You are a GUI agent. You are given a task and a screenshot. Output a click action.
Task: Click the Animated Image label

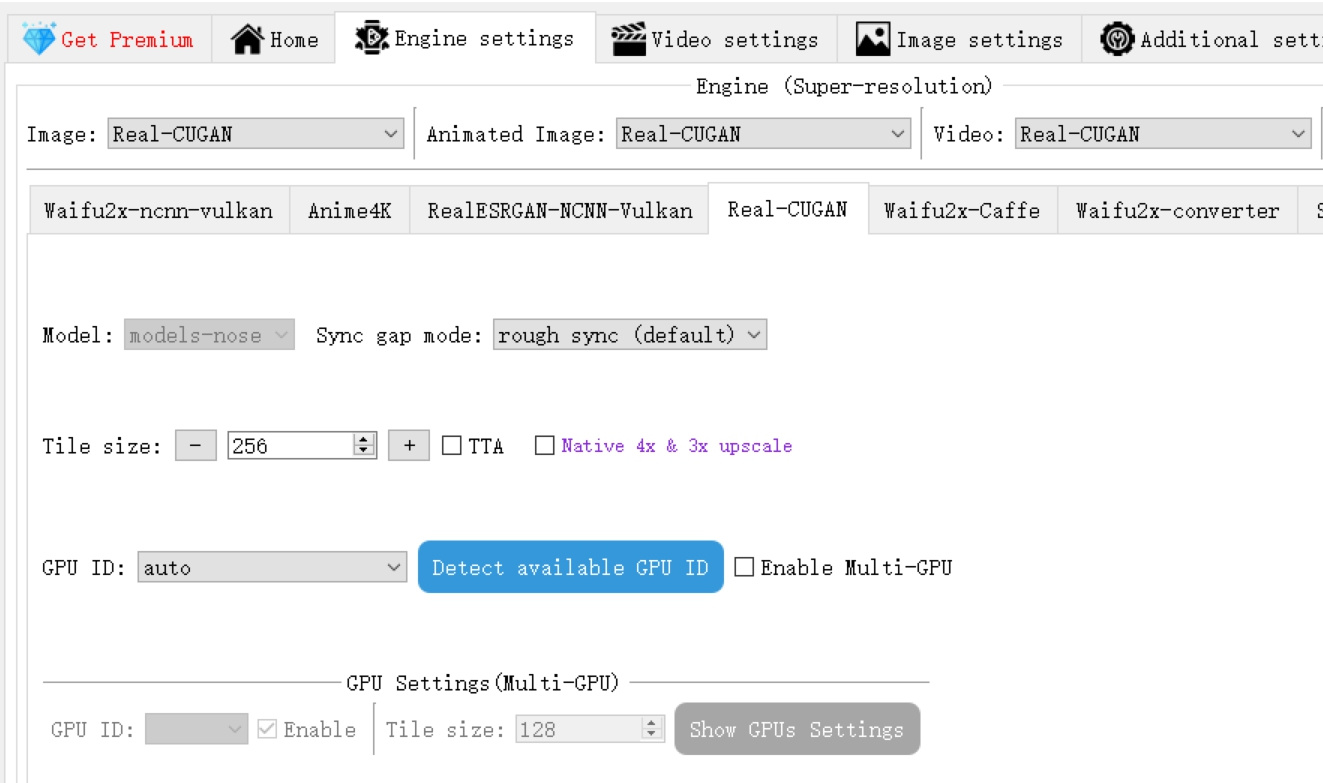click(x=516, y=135)
